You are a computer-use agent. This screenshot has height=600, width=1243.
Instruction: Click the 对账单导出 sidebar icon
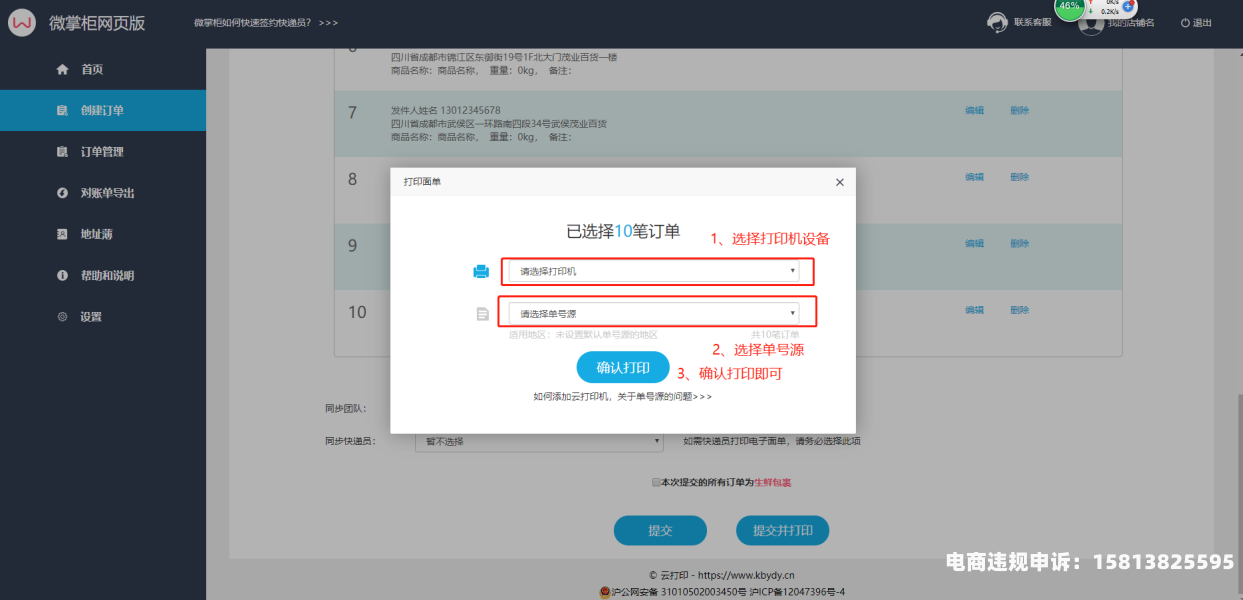click(62, 193)
